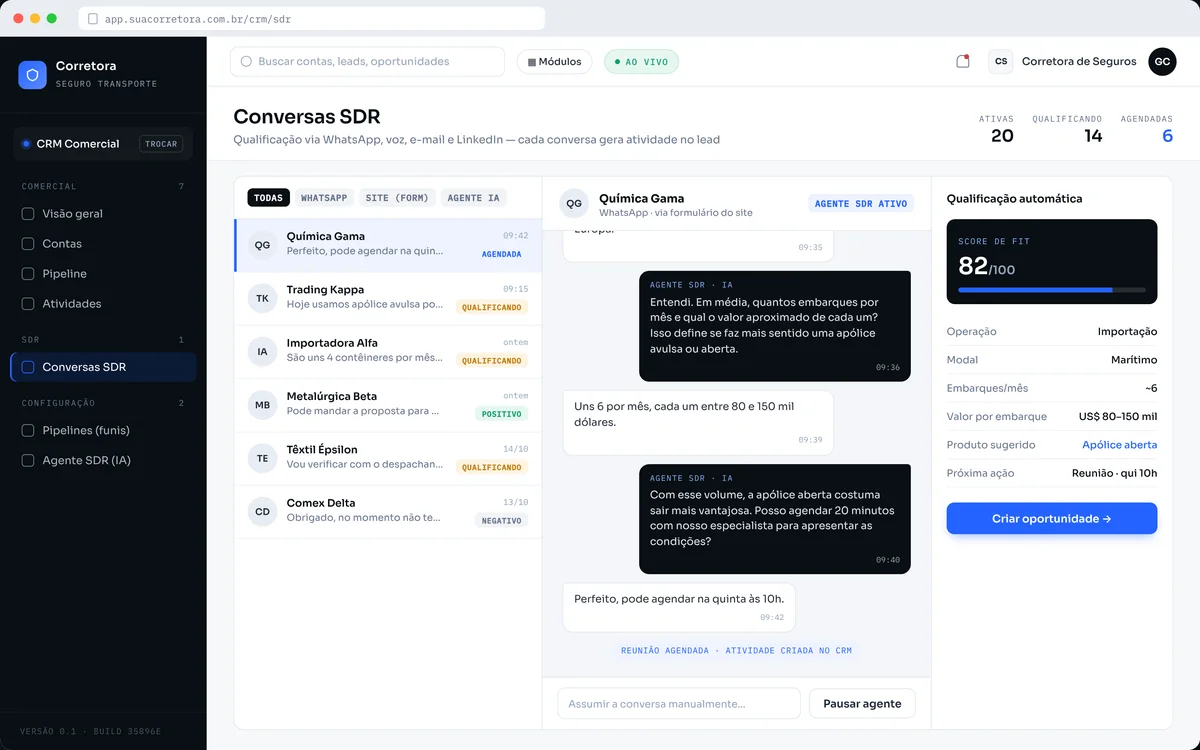
Task: Follow the Apólice aberta link
Action: coord(1120,445)
